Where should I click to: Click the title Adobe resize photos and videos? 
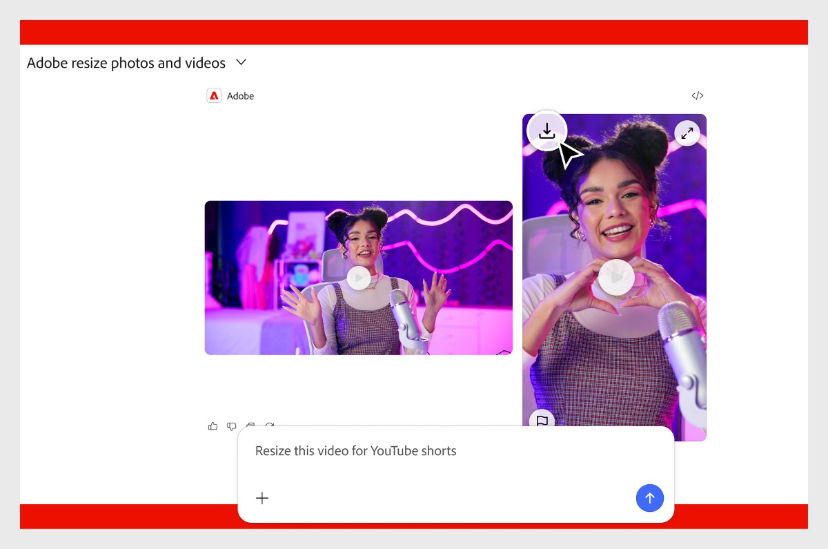(x=126, y=63)
